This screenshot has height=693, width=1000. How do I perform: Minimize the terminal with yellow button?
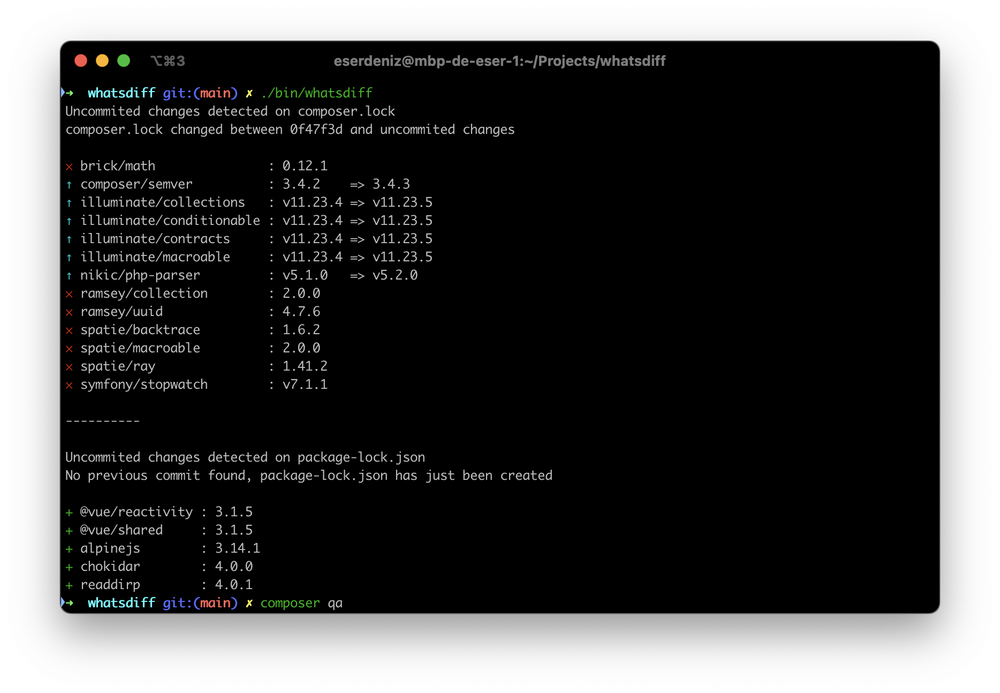tap(102, 61)
